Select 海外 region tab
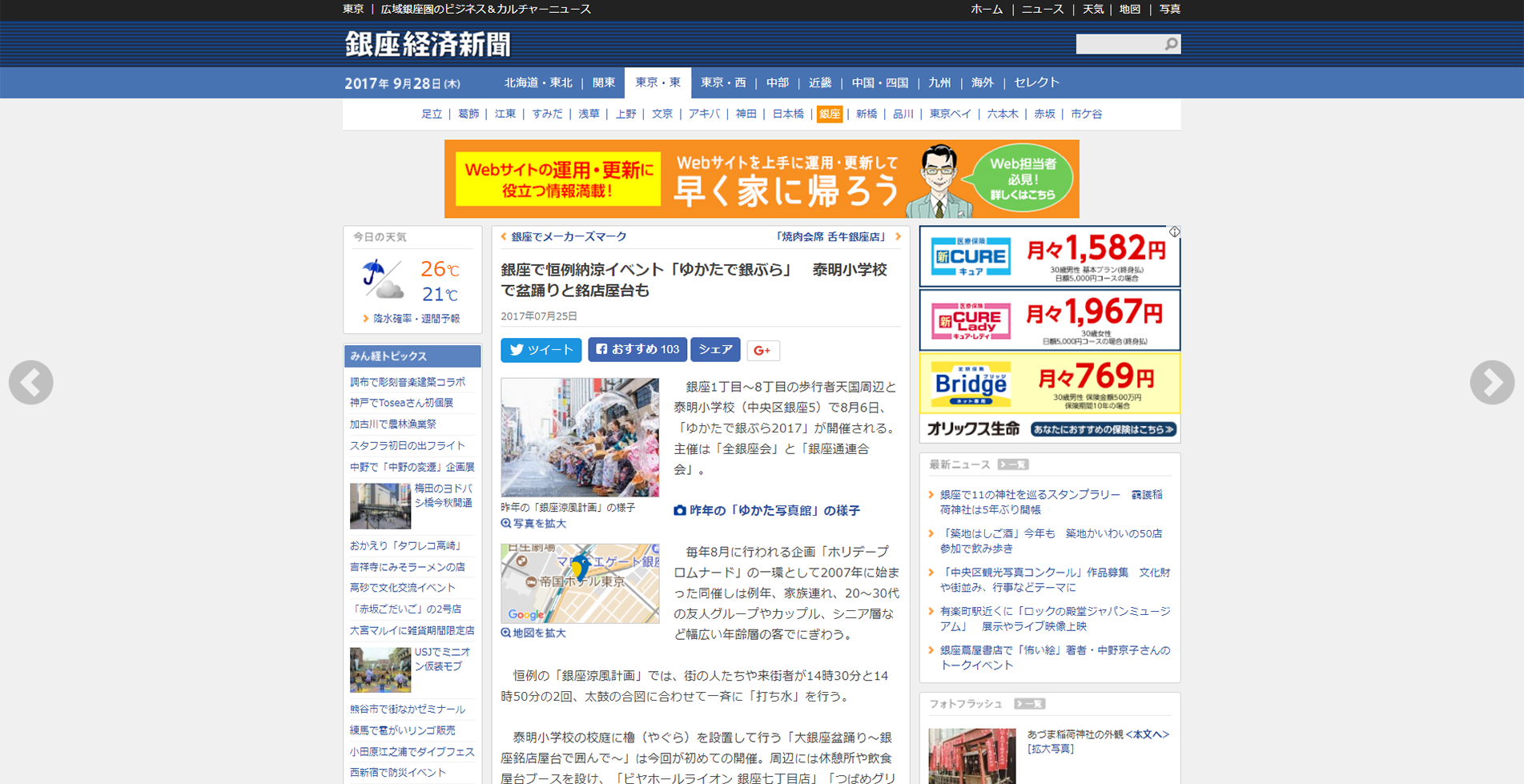The height and width of the screenshot is (784, 1524). pyautogui.click(x=982, y=82)
